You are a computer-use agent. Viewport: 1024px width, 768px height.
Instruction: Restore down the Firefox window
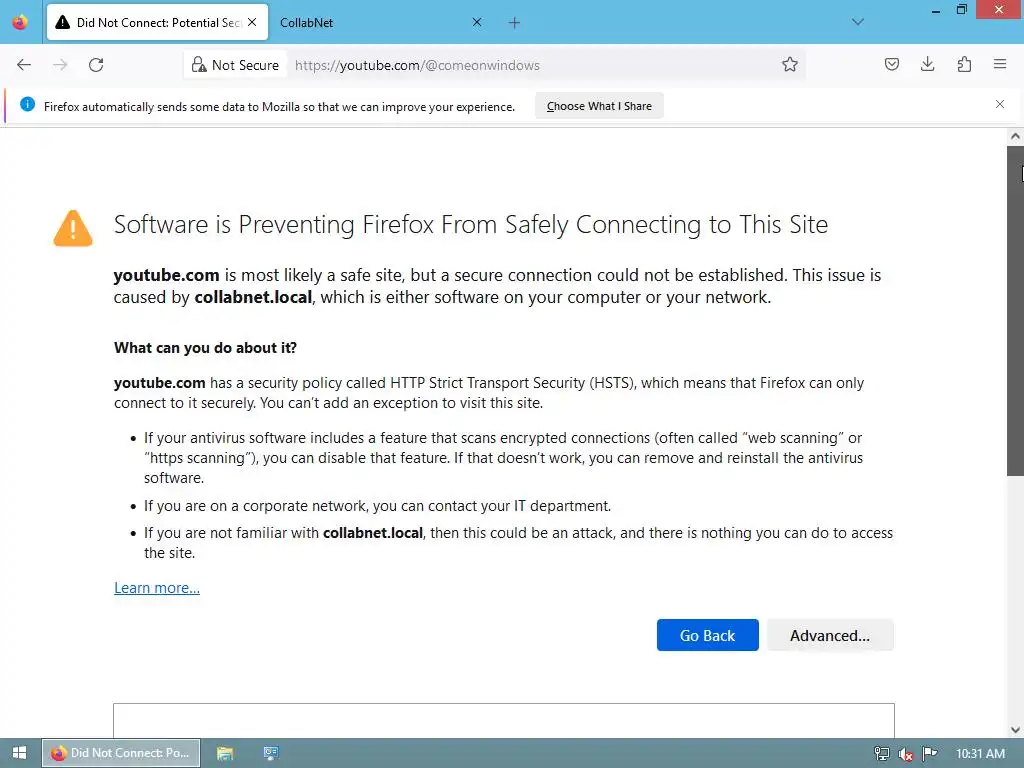[x=961, y=10]
